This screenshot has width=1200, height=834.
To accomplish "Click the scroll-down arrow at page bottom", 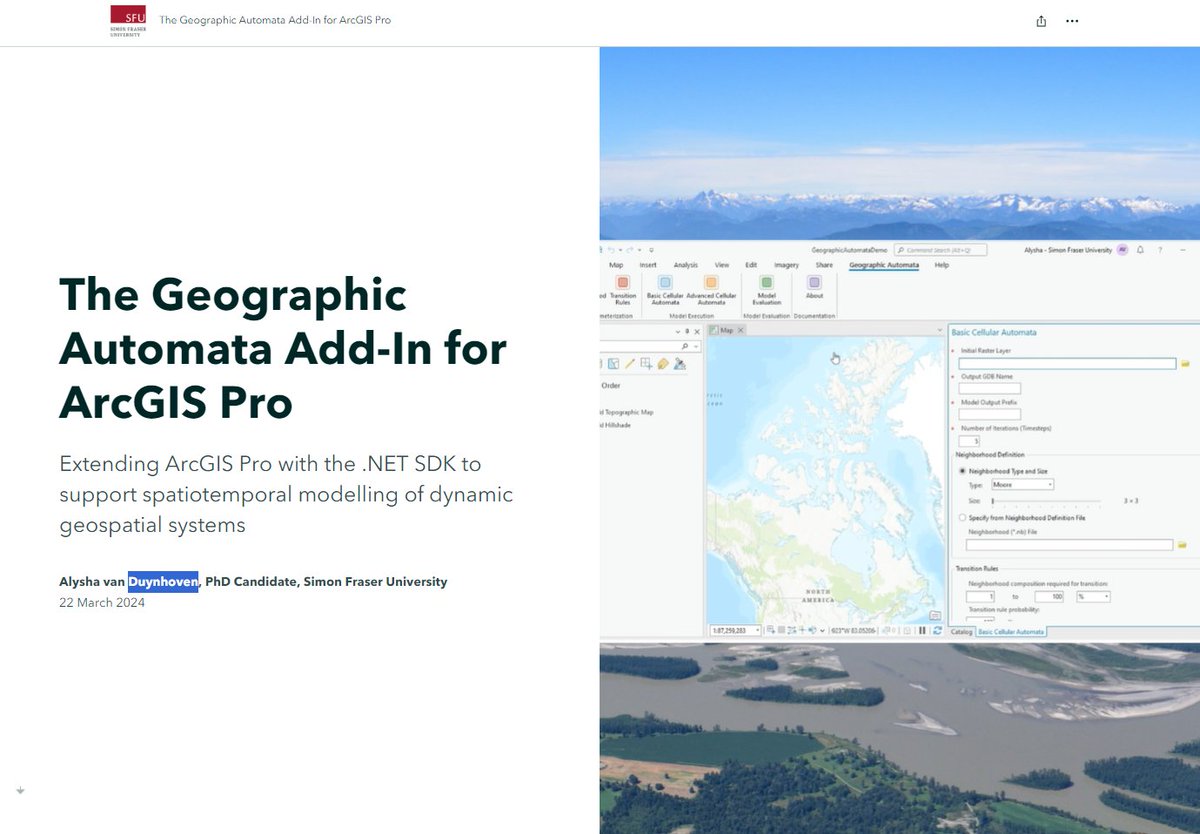I will pyautogui.click(x=20, y=790).
